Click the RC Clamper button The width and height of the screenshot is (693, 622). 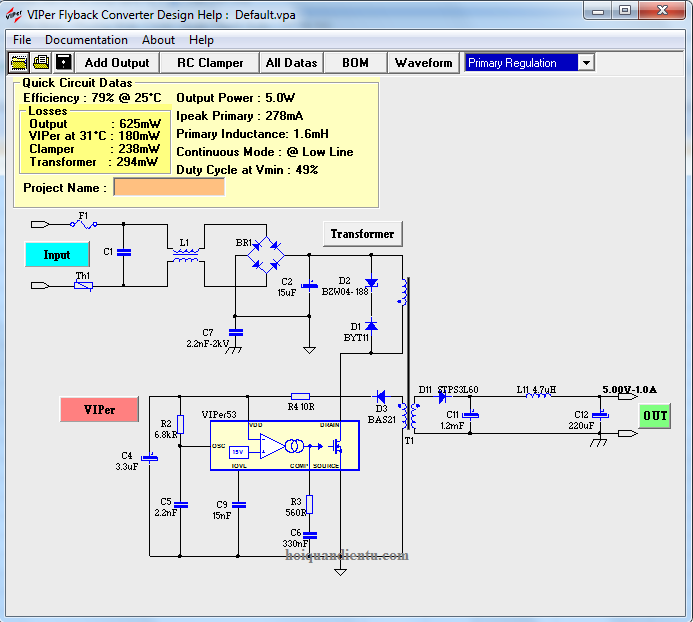210,63
